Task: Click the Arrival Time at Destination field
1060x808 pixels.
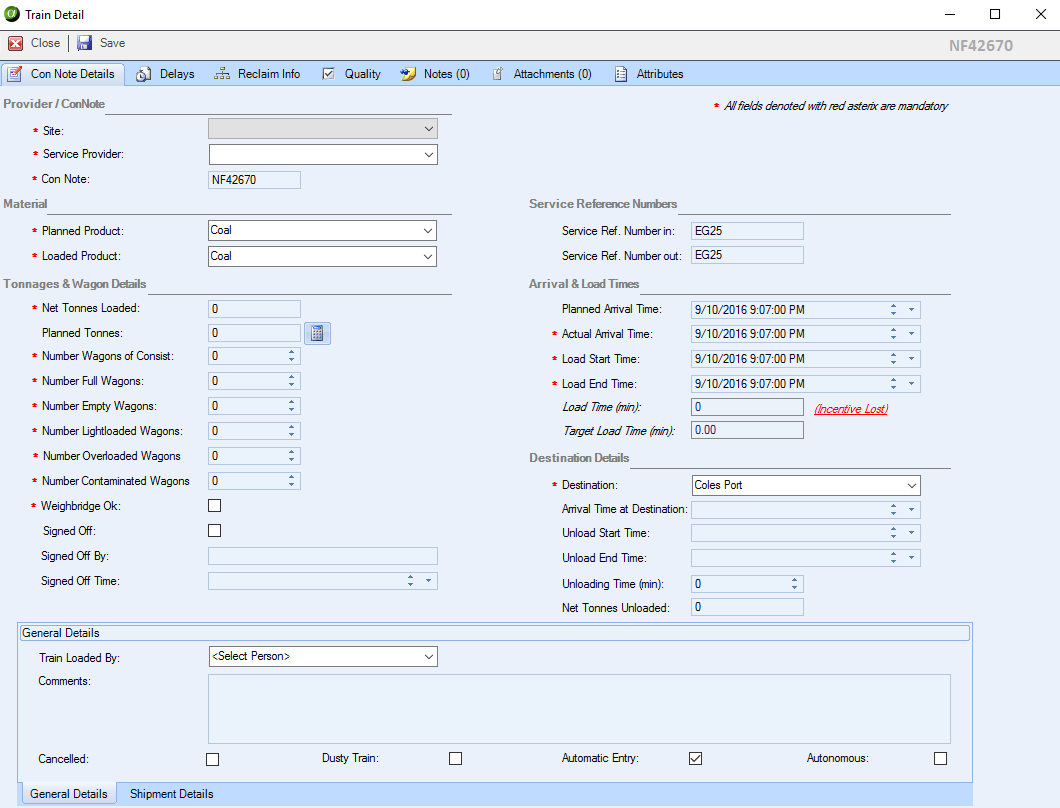Action: pyautogui.click(x=806, y=510)
